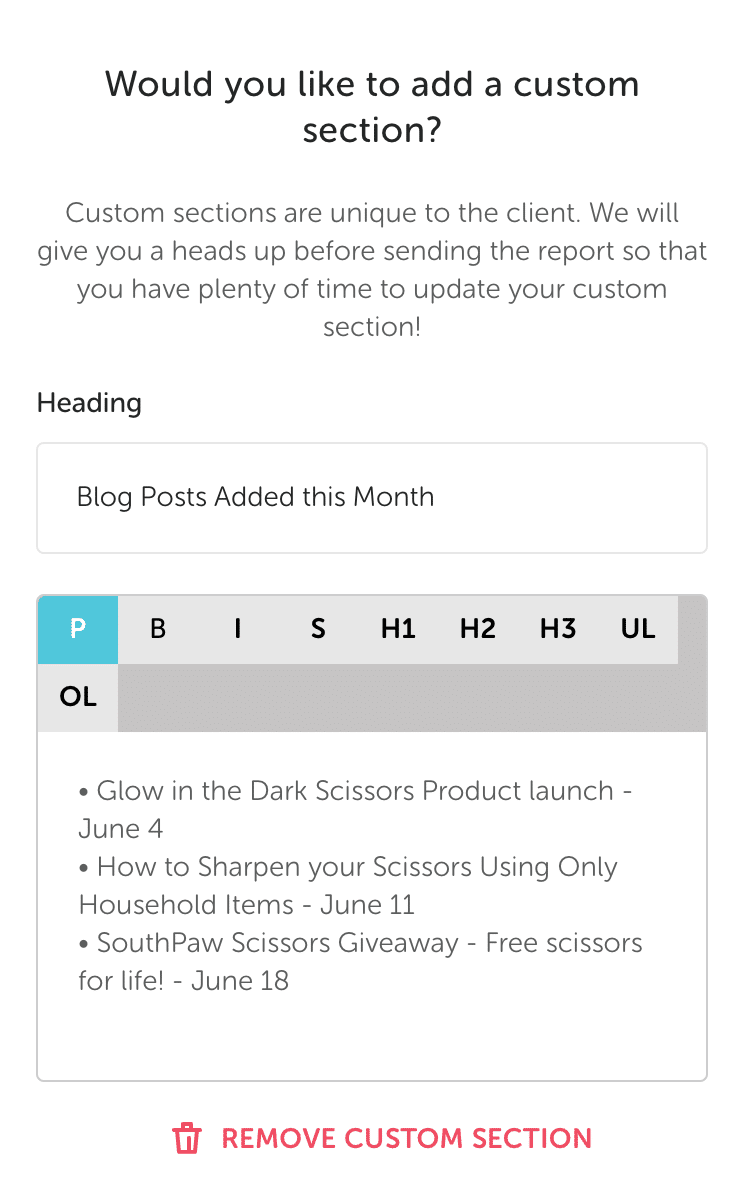750x1196 pixels.
Task: Insert unordered list with UL button
Action: click(638, 630)
